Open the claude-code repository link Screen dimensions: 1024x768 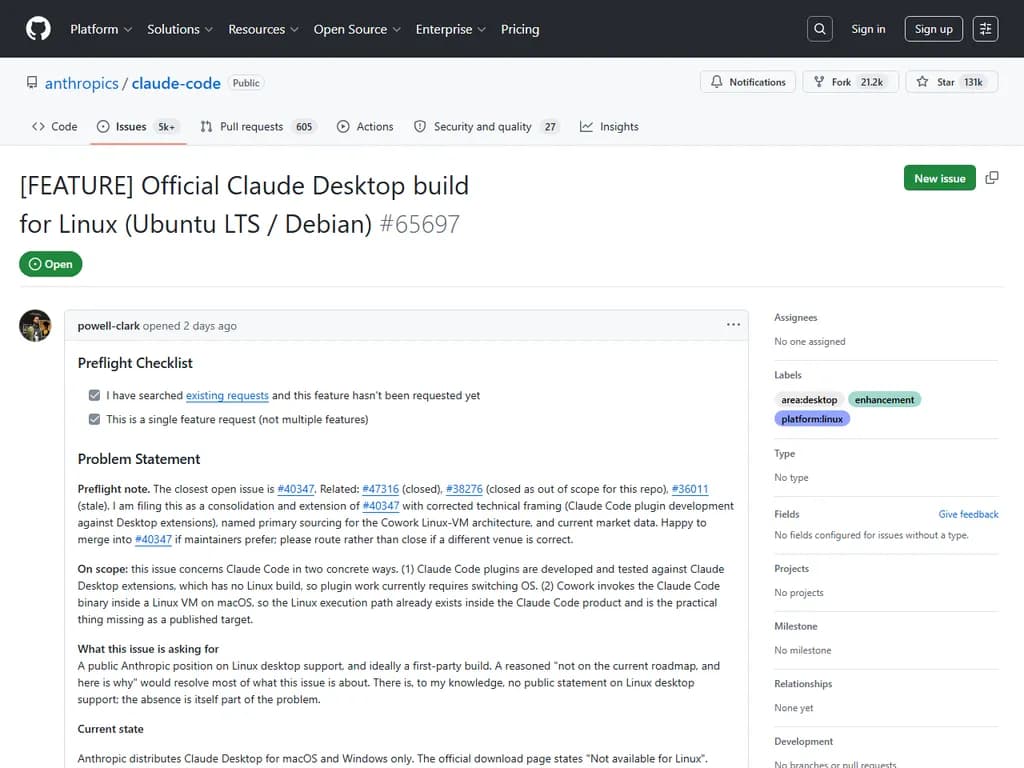[x=176, y=83]
